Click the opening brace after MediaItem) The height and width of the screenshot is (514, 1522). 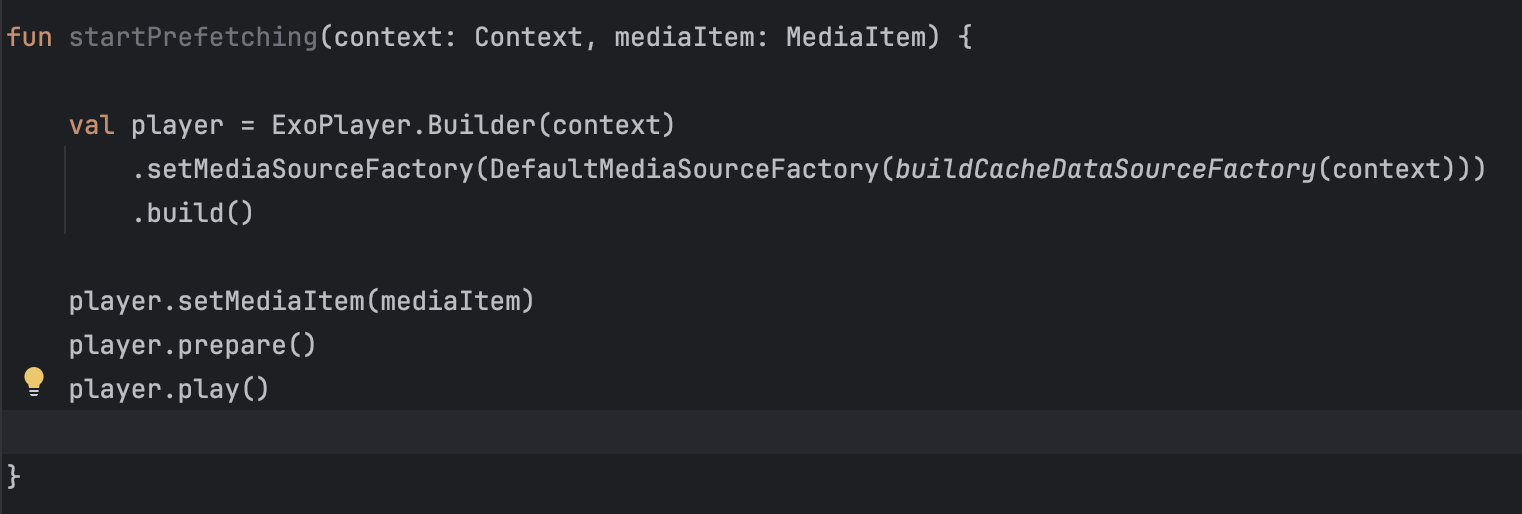(x=963, y=39)
